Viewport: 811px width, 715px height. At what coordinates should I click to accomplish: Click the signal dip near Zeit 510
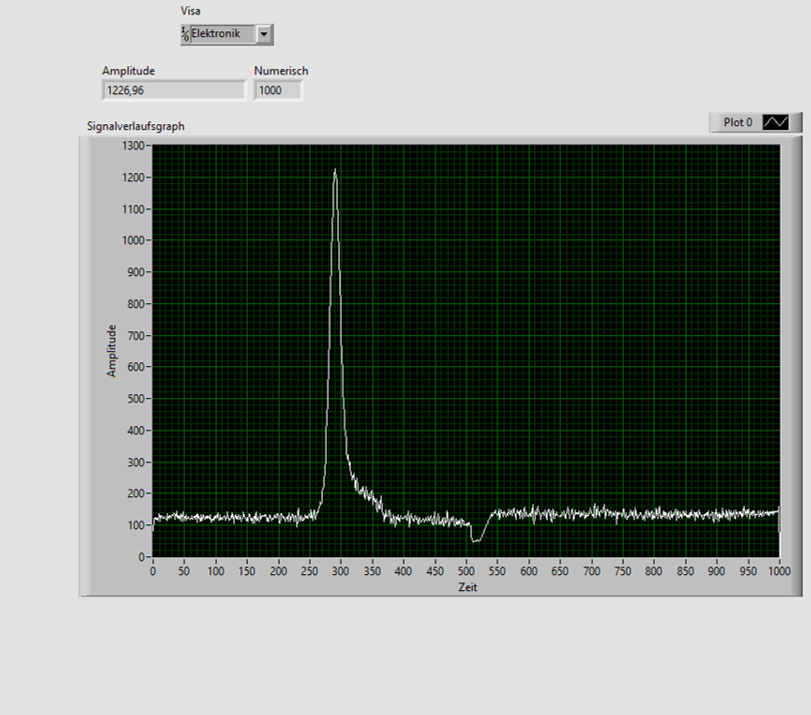[x=476, y=539]
